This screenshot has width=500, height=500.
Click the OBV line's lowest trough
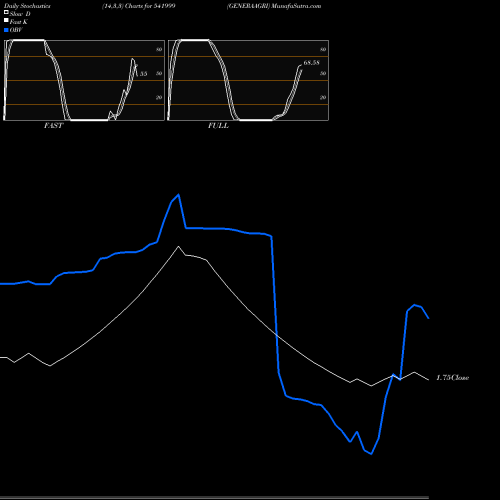pos(371,454)
